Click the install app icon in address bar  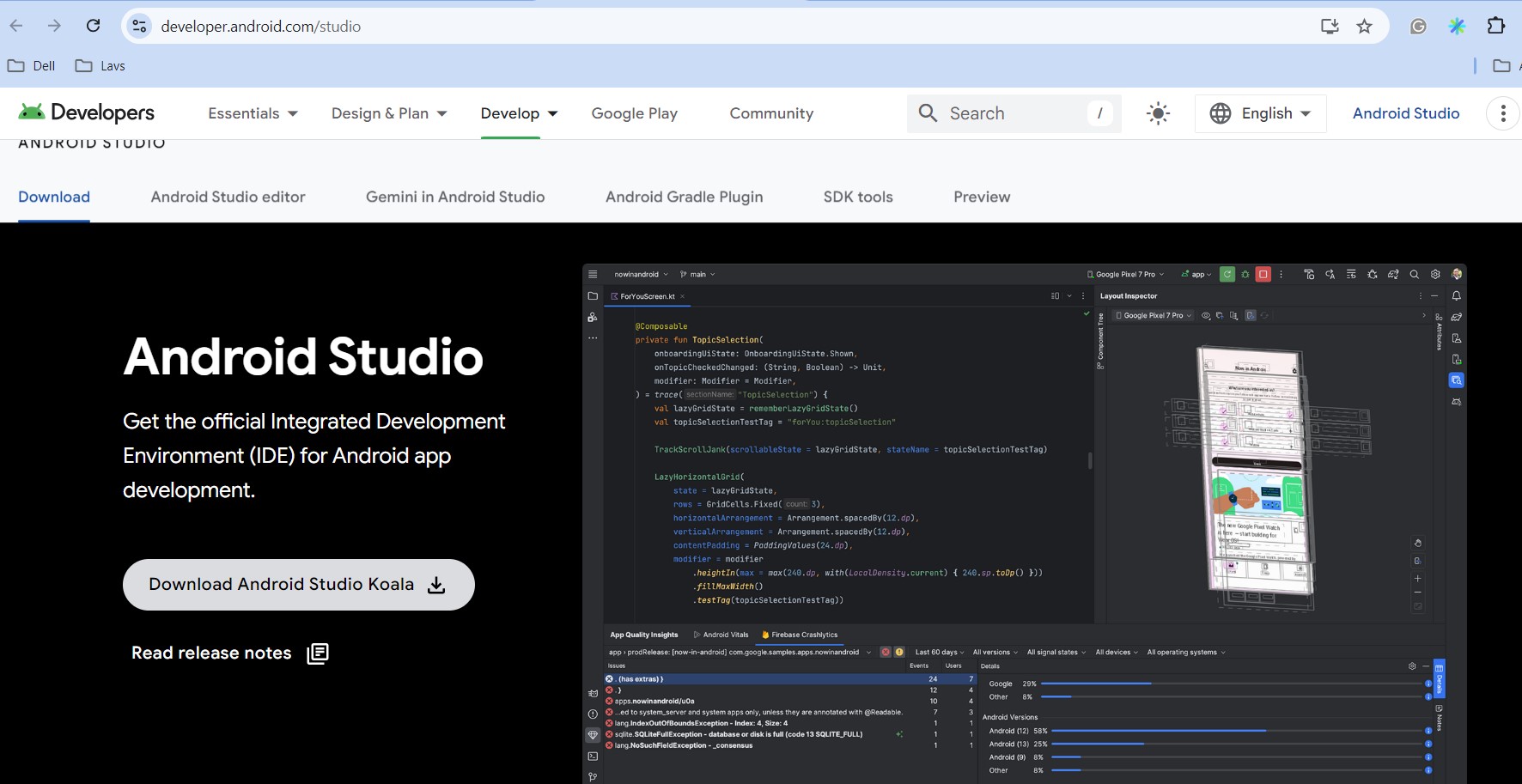pyautogui.click(x=1330, y=27)
